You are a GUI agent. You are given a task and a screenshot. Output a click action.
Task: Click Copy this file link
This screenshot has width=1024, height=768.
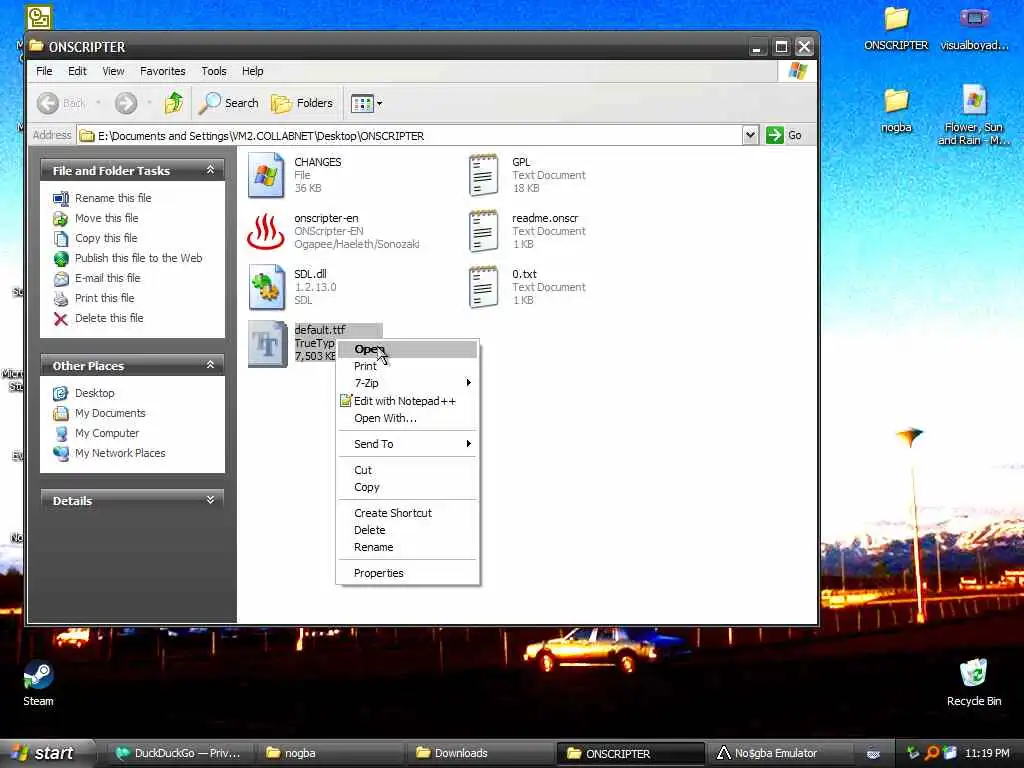[106, 238]
